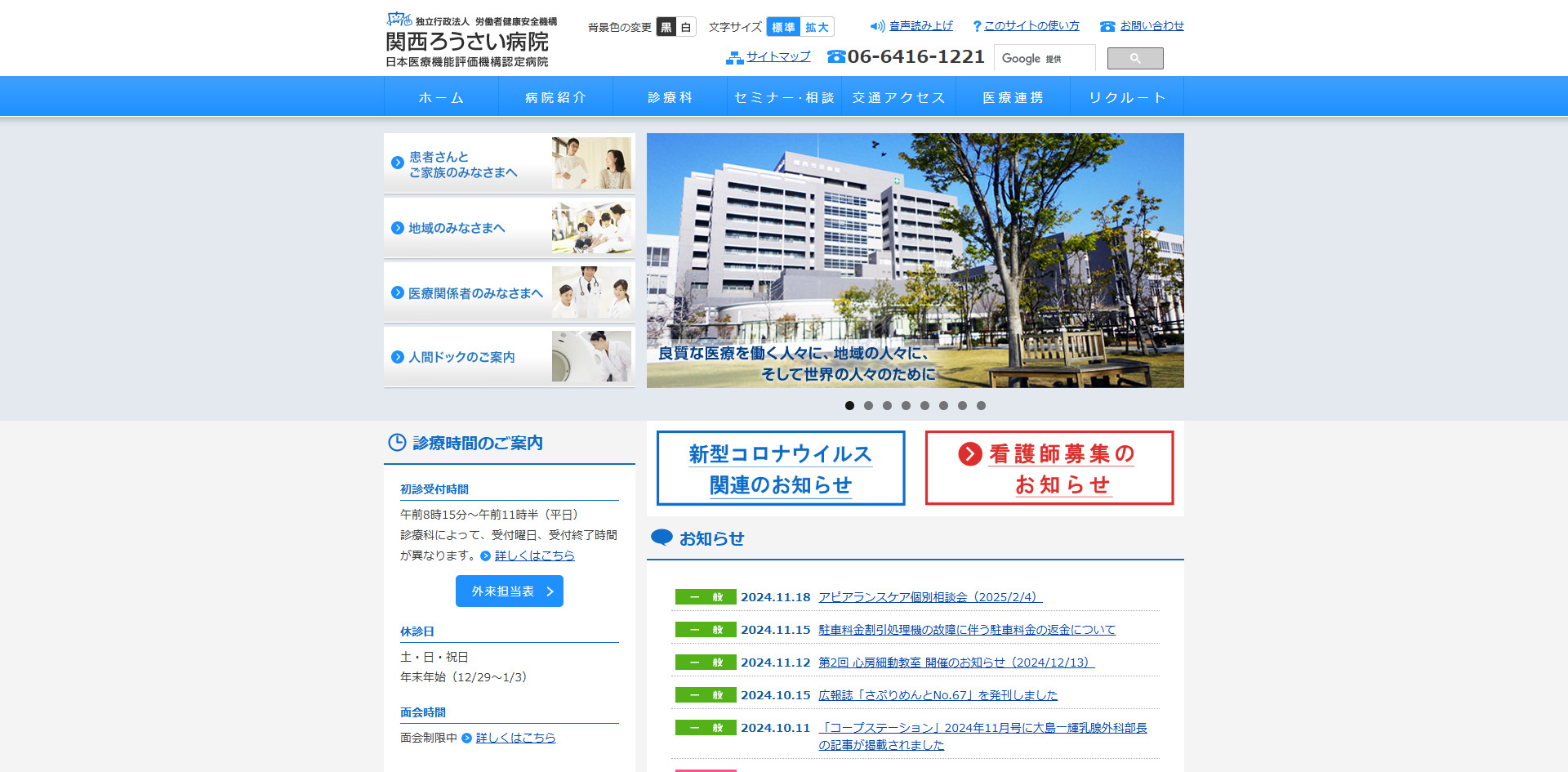This screenshot has height=772, width=1568.
Task: Open the 音声読み上げ link
Action: (920, 26)
